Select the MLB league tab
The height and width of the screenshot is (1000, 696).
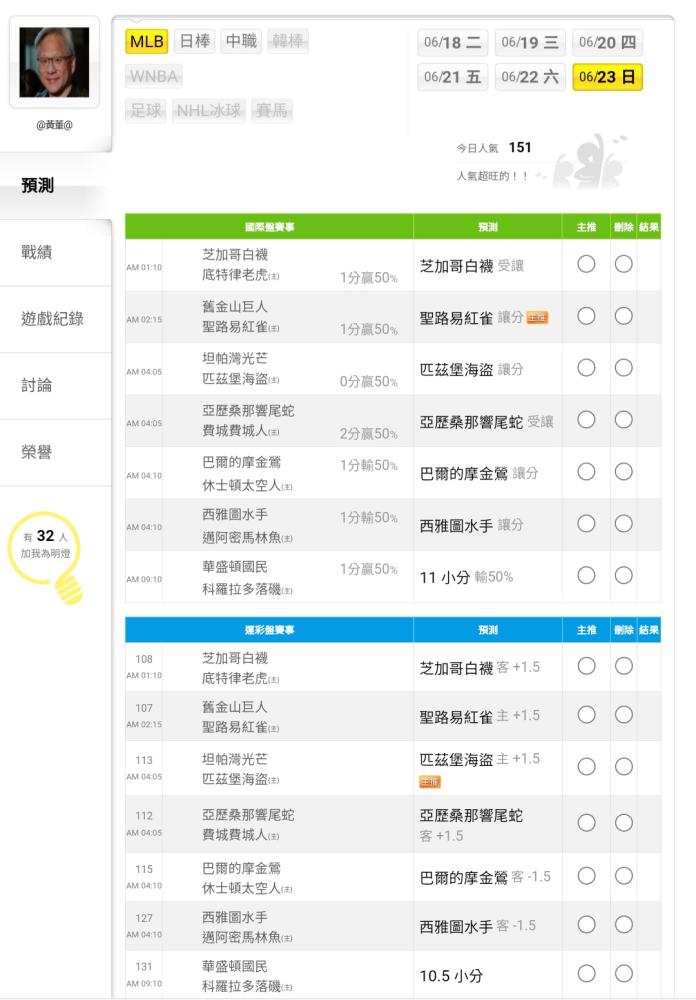coord(147,41)
